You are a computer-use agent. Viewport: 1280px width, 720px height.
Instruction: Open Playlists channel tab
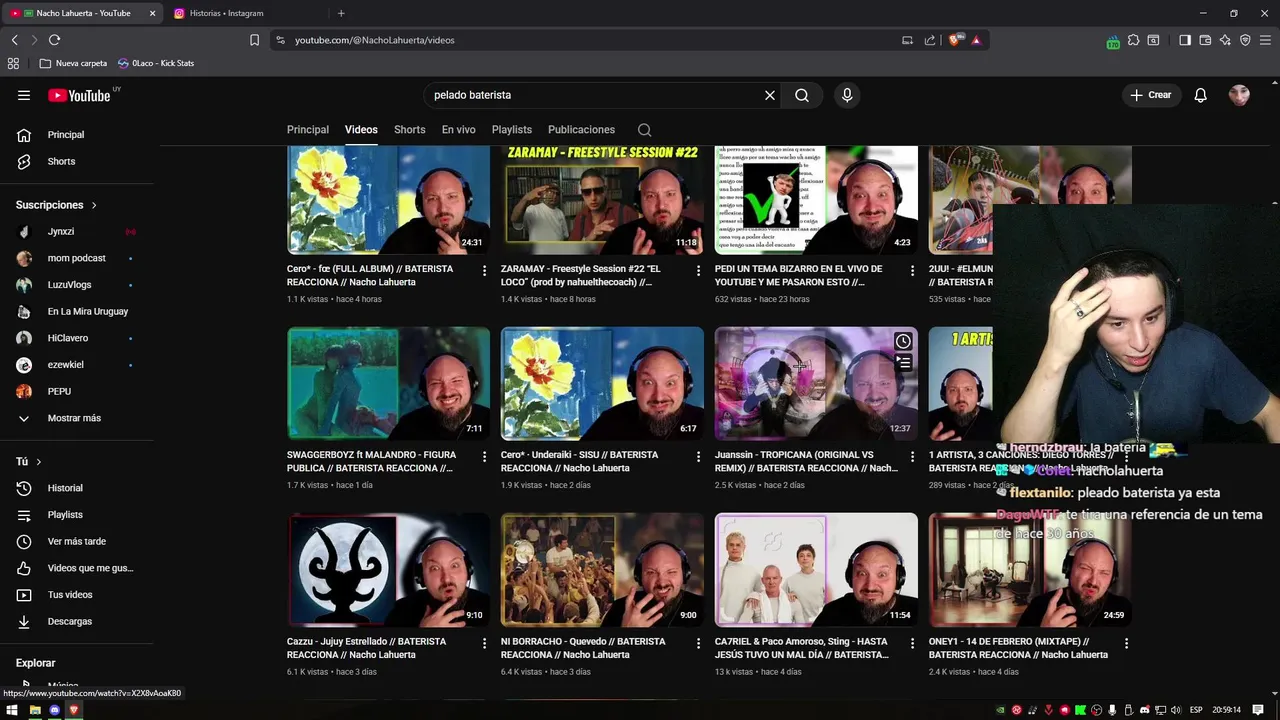512,130
